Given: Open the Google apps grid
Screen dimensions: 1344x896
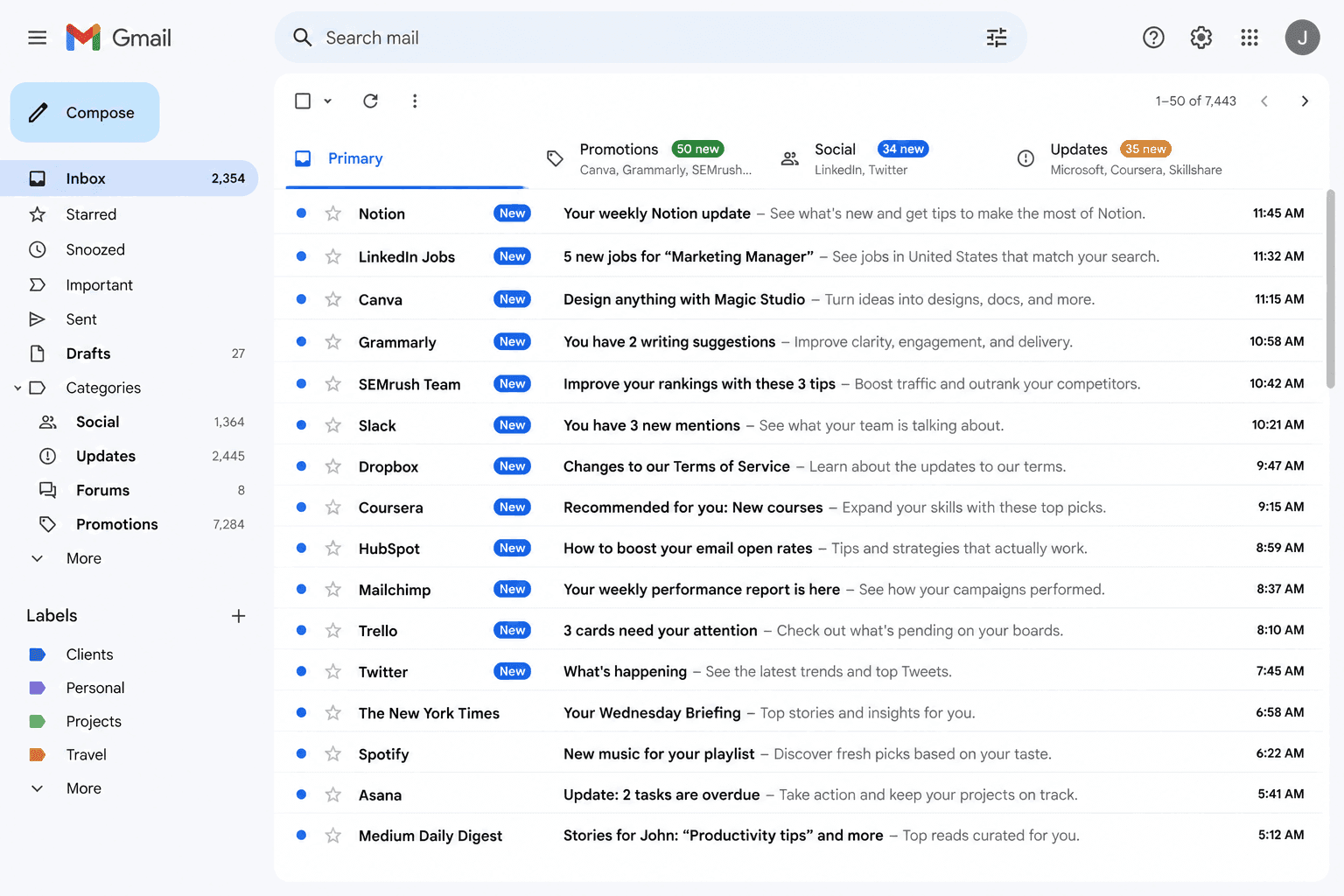Looking at the screenshot, I should pyautogui.click(x=1249, y=38).
